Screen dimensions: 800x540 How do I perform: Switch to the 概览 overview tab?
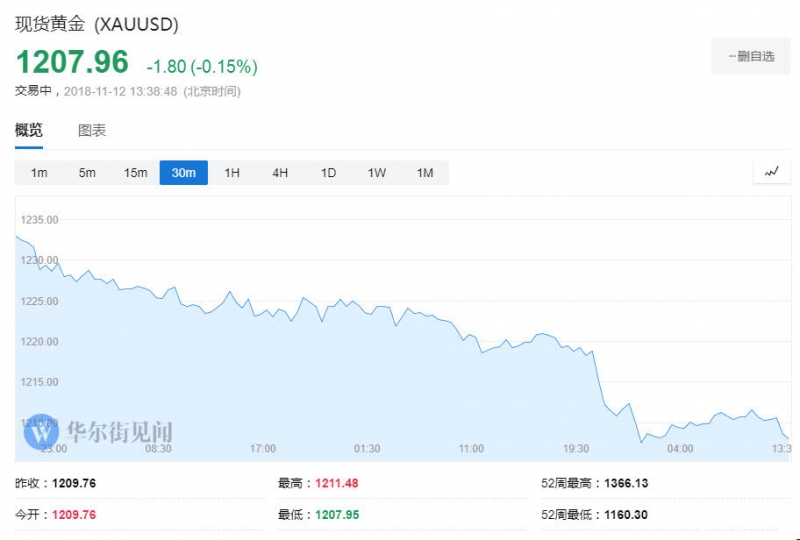click(x=29, y=130)
